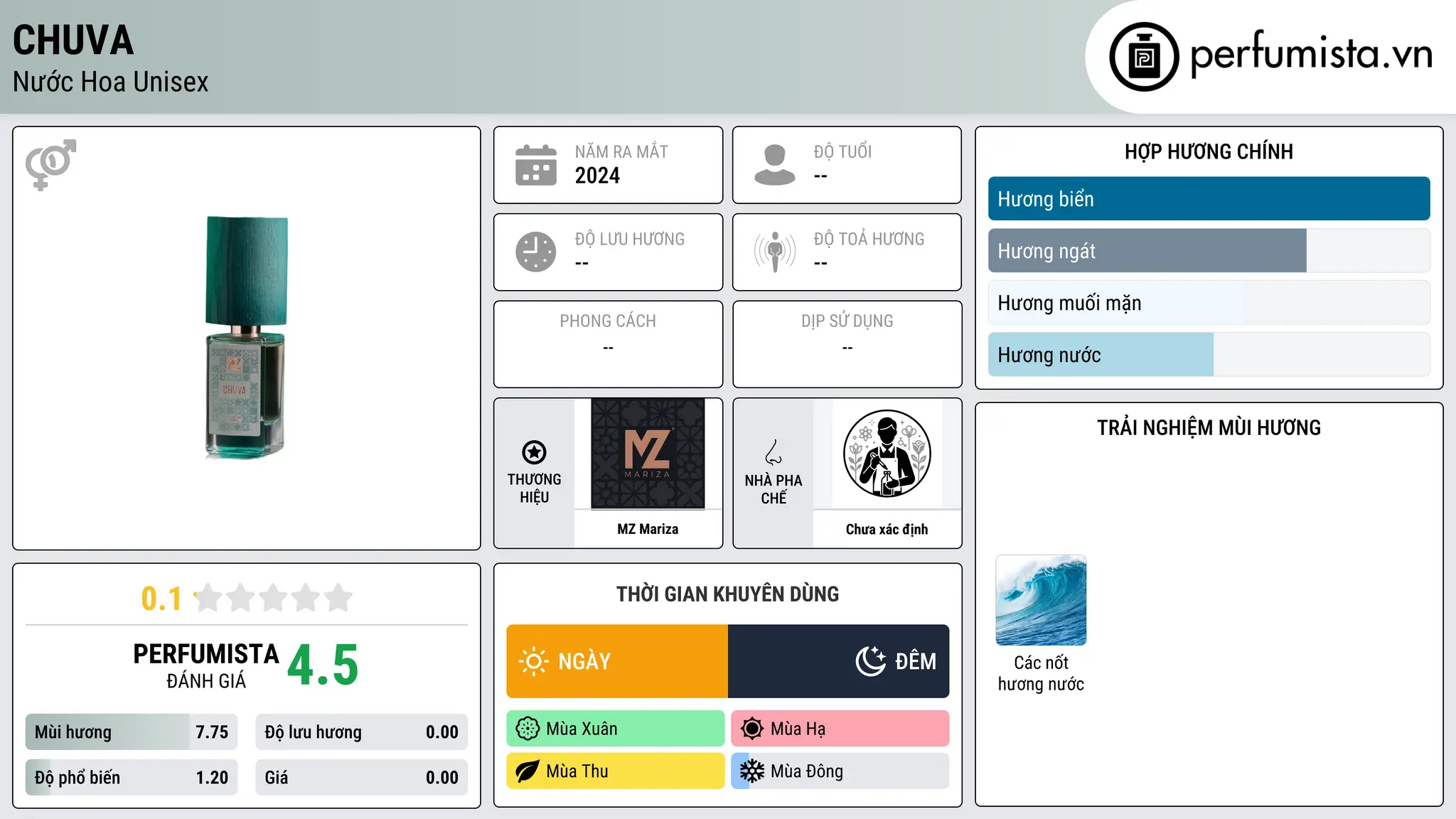Click the Chuva perfume bottle image

[247, 338]
